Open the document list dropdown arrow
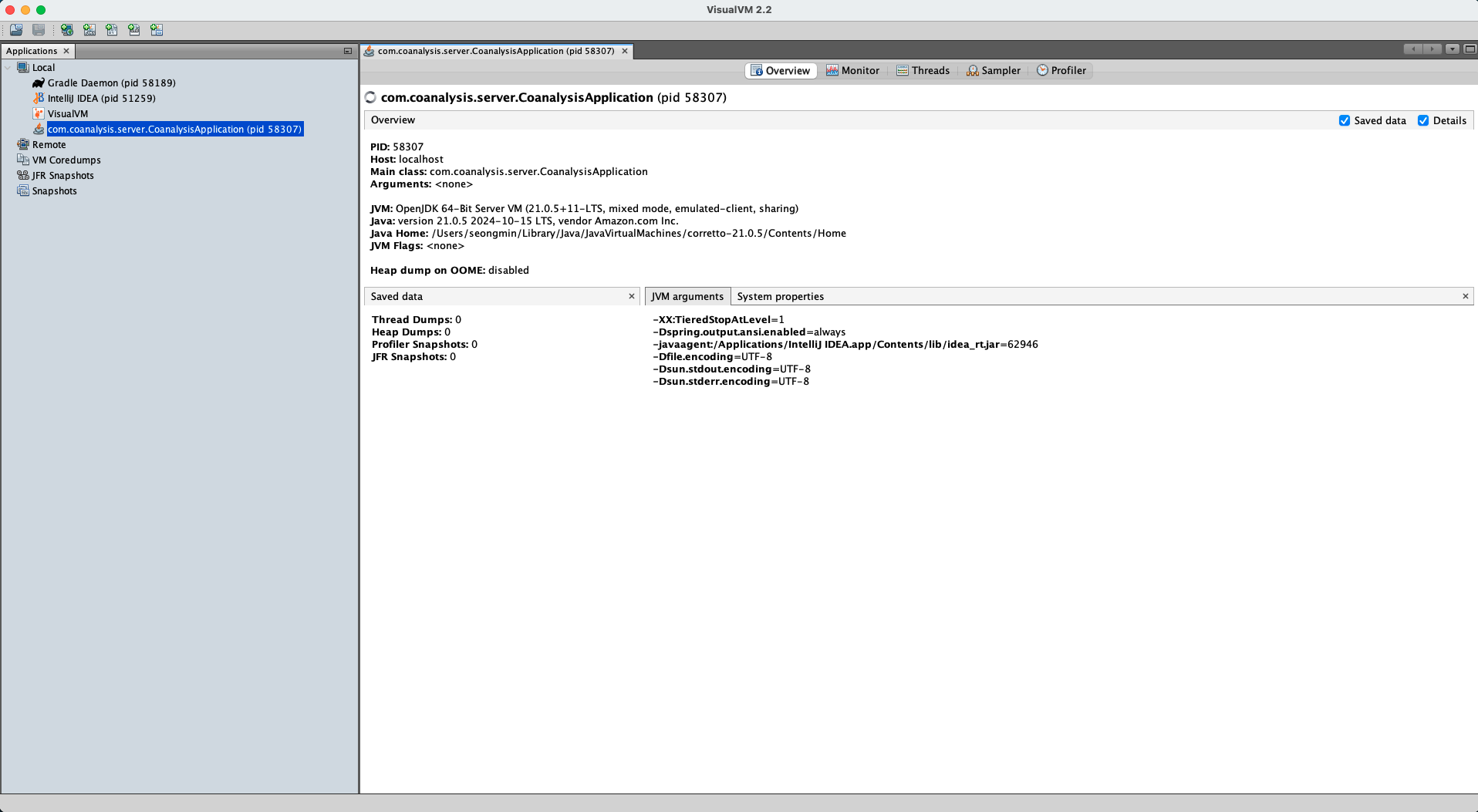This screenshot has width=1478, height=812. [1453, 49]
